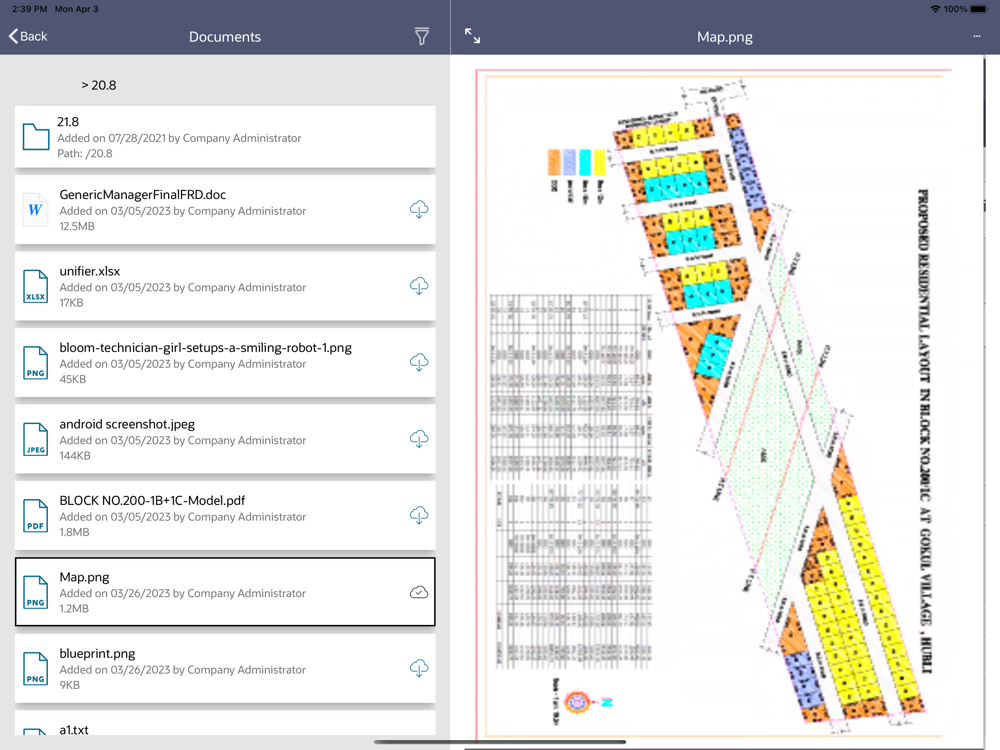Viewport: 1000px width, 750px height.
Task: Select unifier.xlsx file name
Action: 90,271
